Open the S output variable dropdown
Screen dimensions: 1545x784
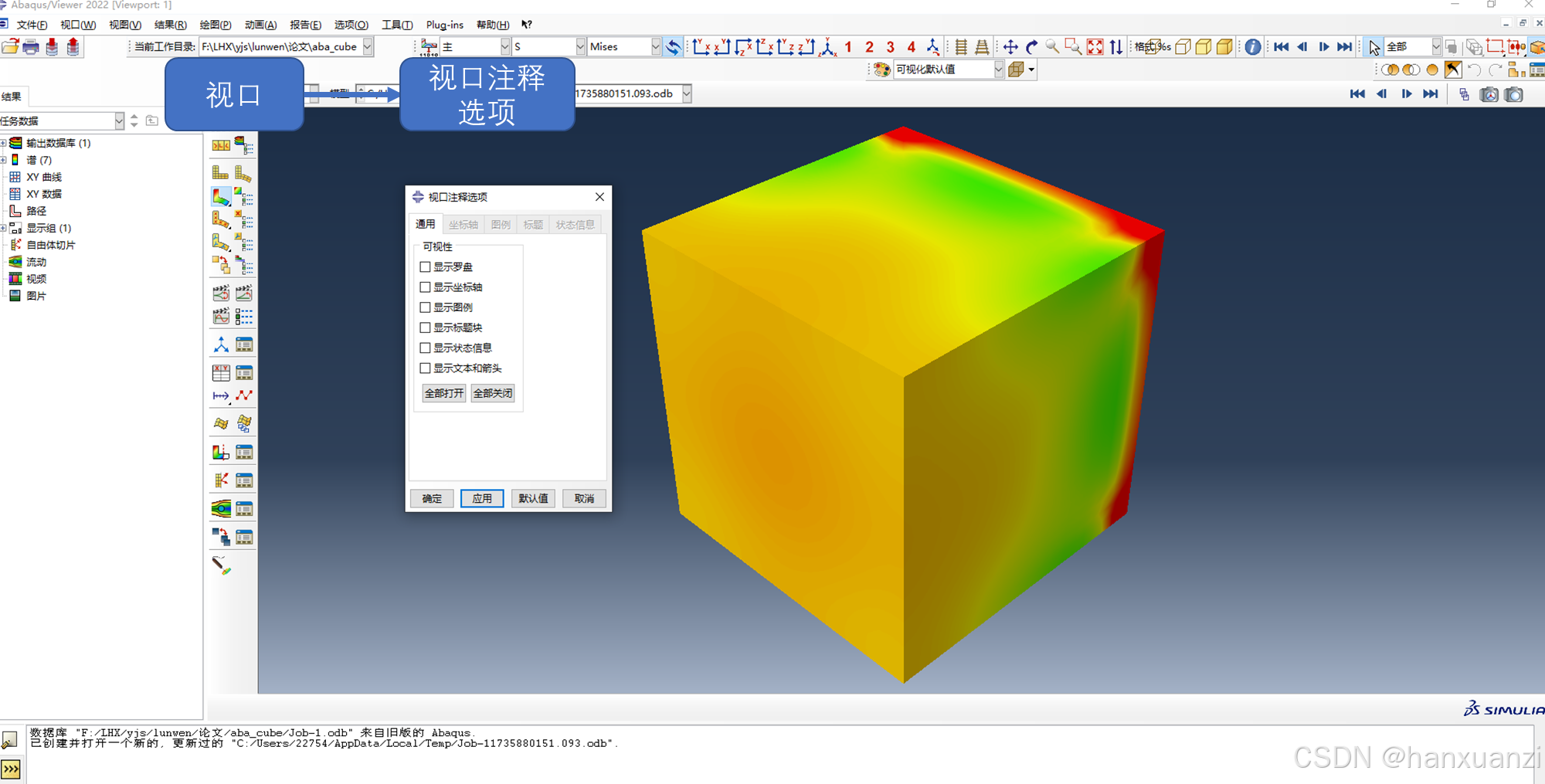(x=579, y=46)
